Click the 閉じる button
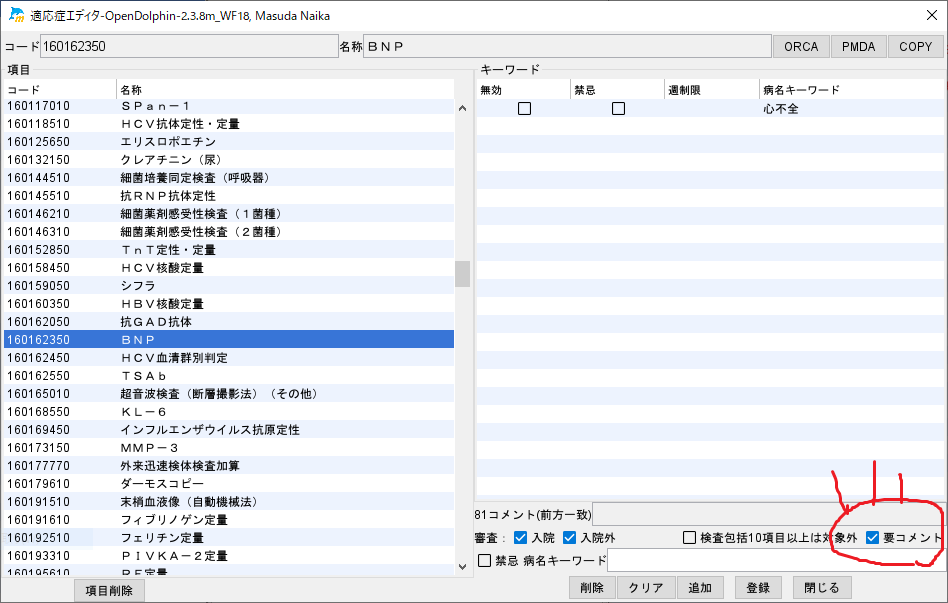 coord(822,587)
